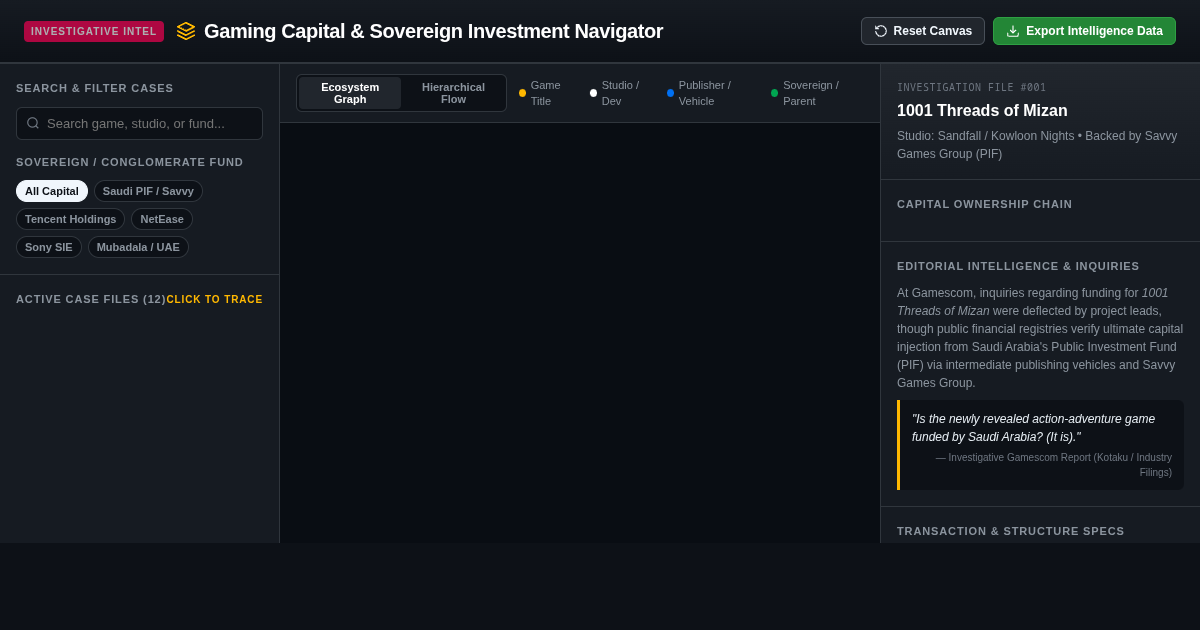This screenshot has width=1200, height=630.
Task: Click the TRANSACTION & STRUCTURE SPECS heading
Action: coord(1011,531)
